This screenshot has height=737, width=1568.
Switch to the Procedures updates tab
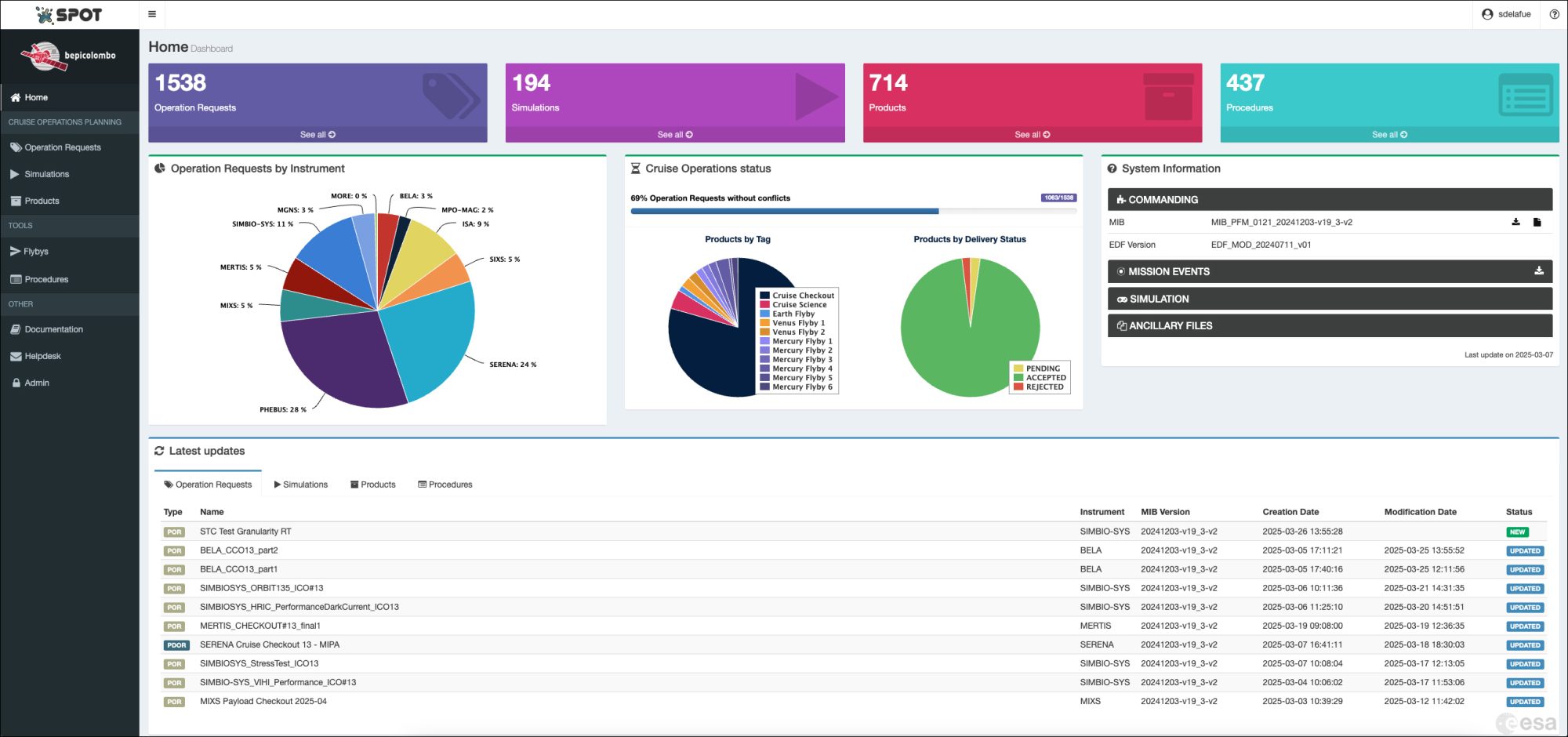(445, 485)
